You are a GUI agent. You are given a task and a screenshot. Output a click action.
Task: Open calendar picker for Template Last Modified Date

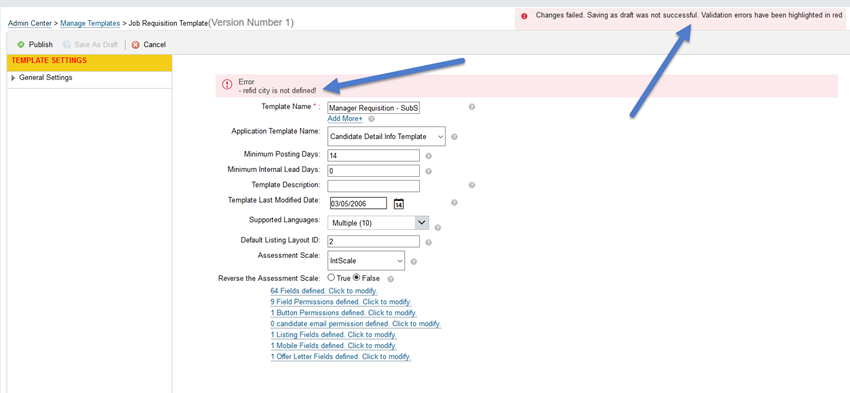pyautogui.click(x=398, y=204)
